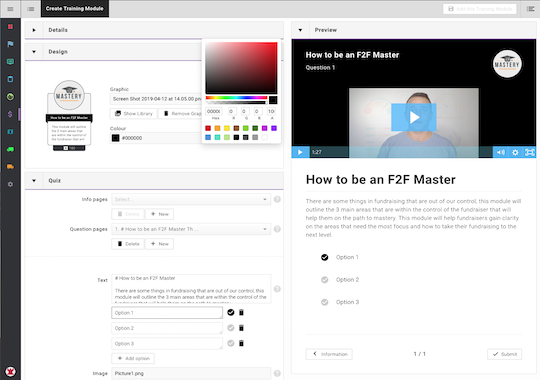Click the red grid dashboard sidebar icon
This screenshot has height=380, width=540.
(10, 27)
